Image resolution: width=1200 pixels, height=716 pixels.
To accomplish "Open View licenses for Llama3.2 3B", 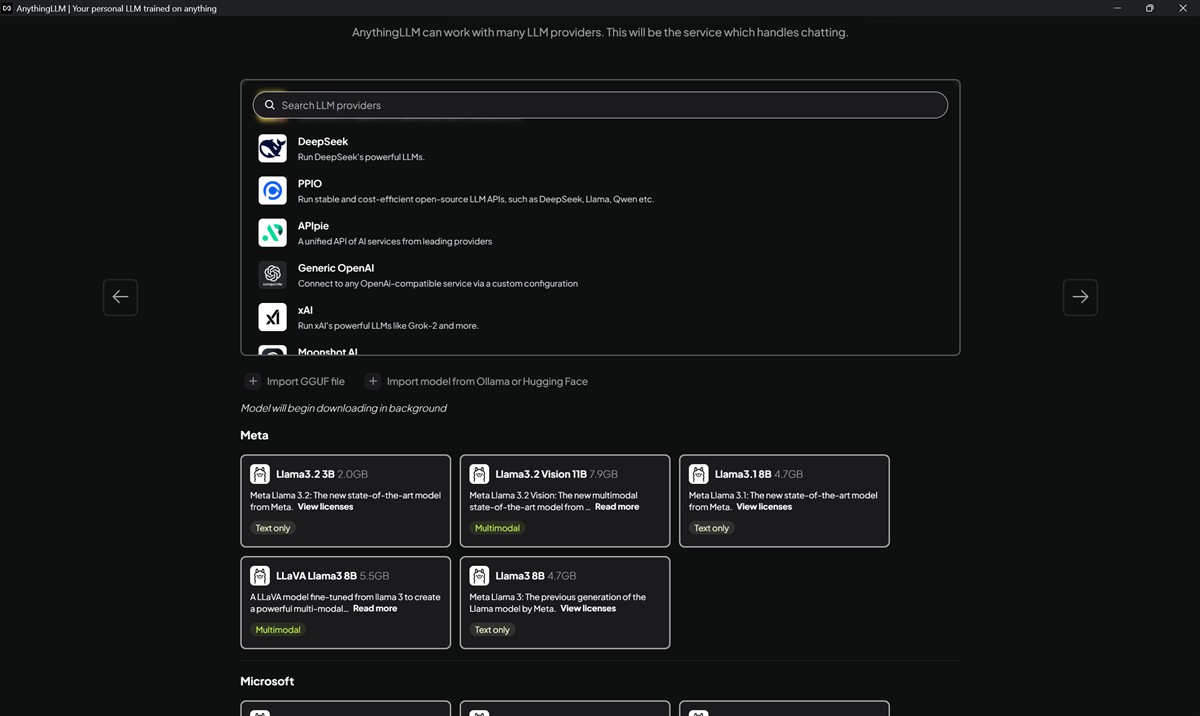I will (325, 507).
